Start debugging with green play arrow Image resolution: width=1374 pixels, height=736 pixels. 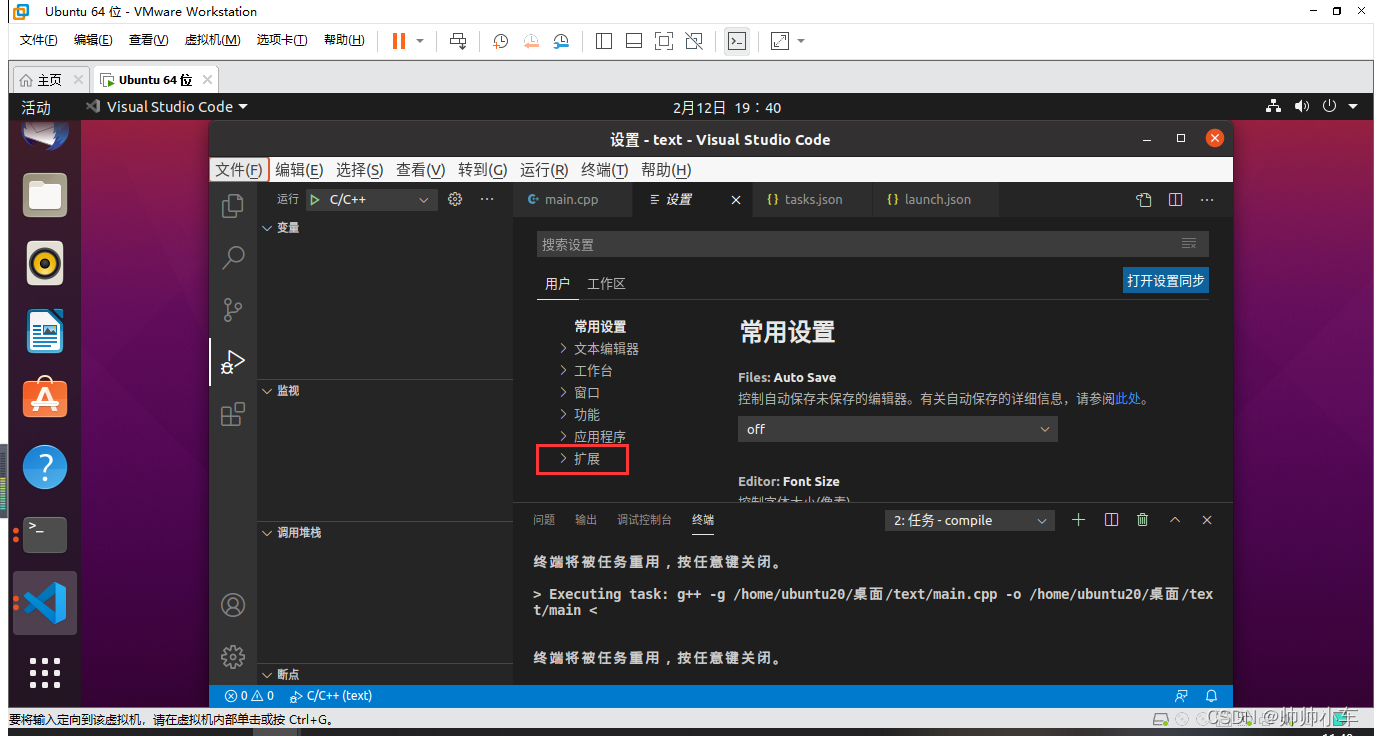point(315,200)
